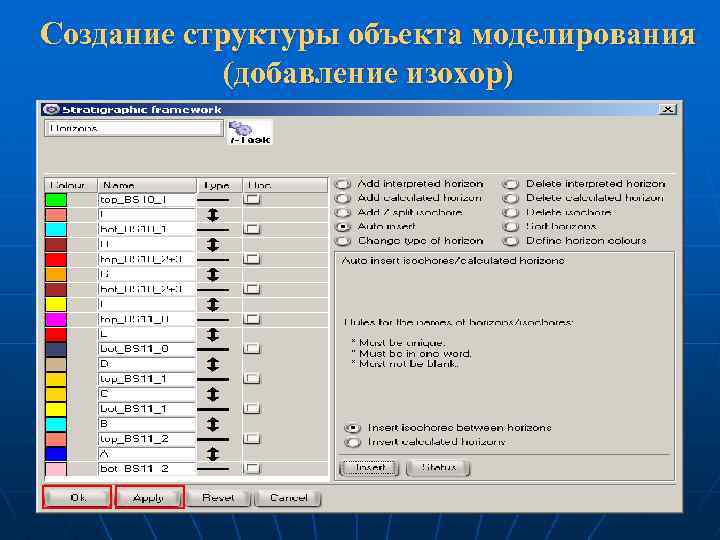Toggle the Use checkbox for top_BS11_2
Viewport: 720px width, 540px height.
point(251,438)
